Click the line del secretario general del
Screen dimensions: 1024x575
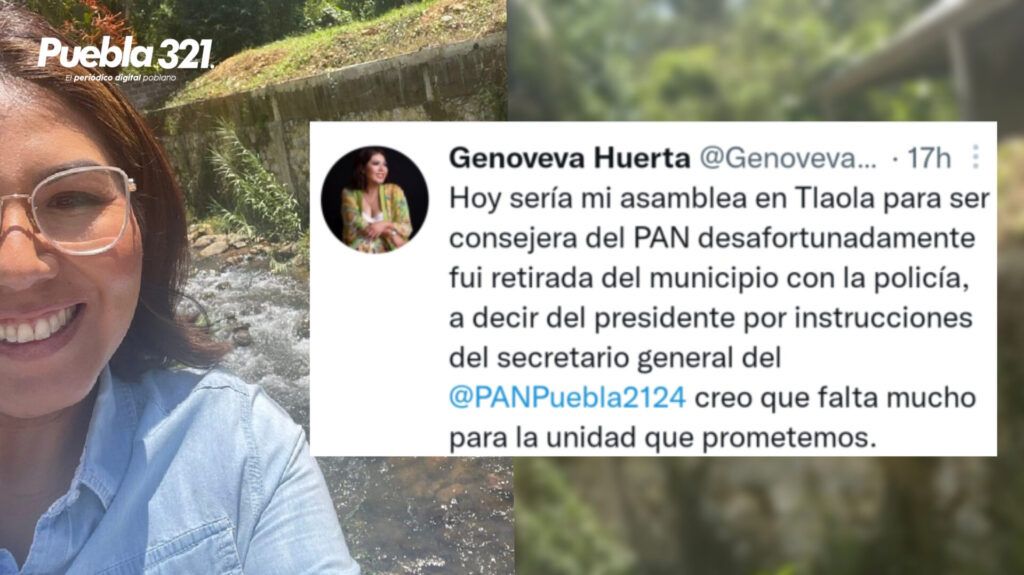[615, 358]
